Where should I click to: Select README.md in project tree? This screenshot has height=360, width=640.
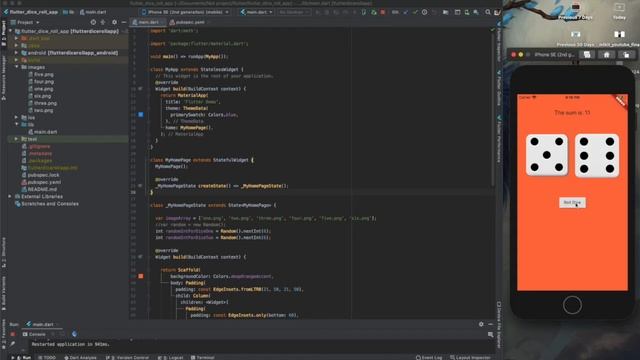(x=39, y=189)
